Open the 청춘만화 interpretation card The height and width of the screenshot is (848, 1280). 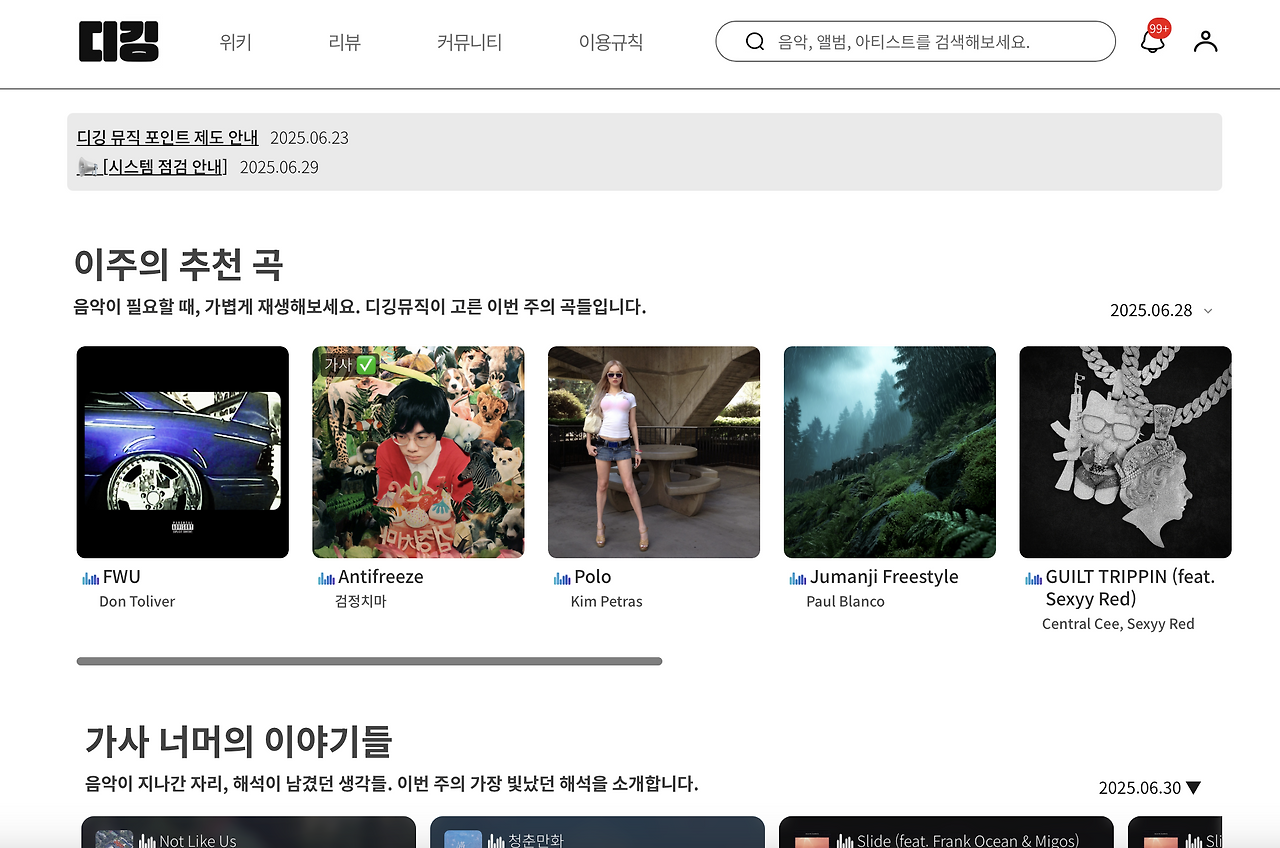(597, 832)
